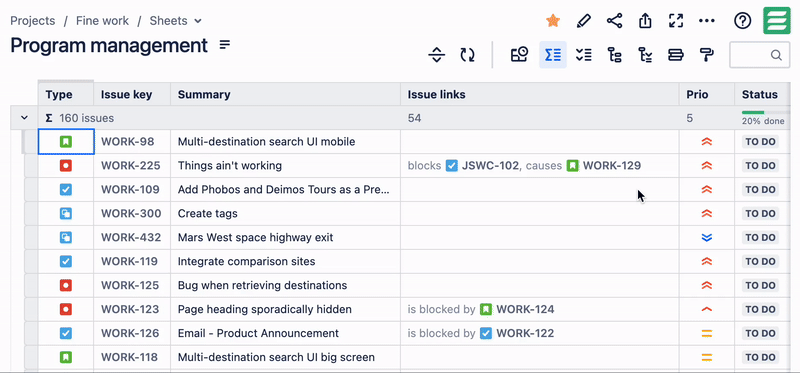Click the two-panel layout toolbar icon
The width and height of the screenshot is (800, 373).
point(676,55)
